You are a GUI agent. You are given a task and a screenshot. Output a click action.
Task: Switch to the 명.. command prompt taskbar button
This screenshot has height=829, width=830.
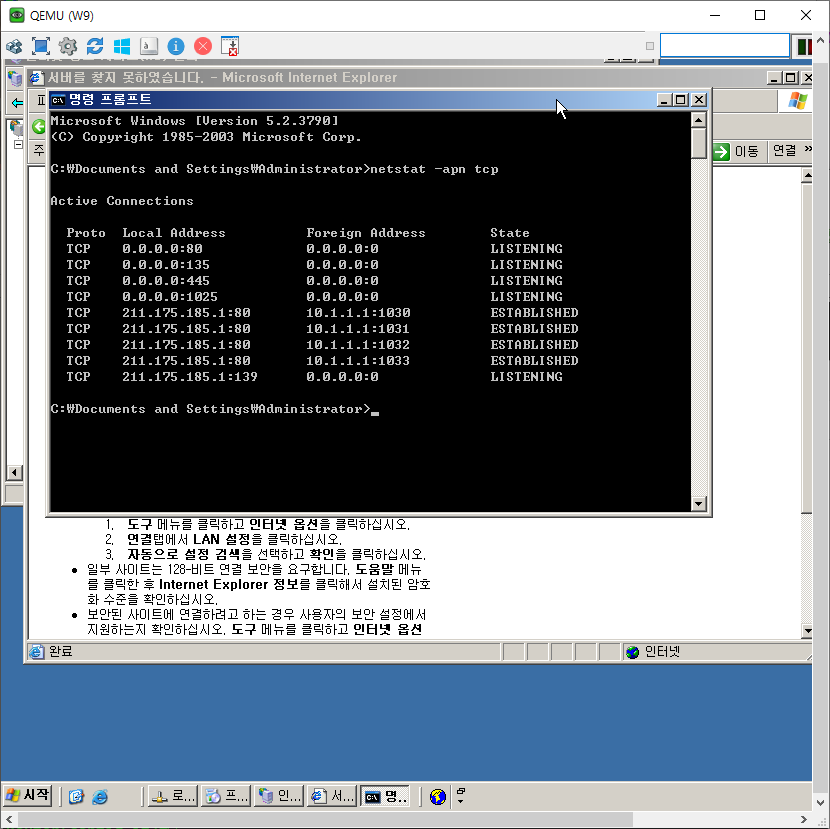pos(385,796)
